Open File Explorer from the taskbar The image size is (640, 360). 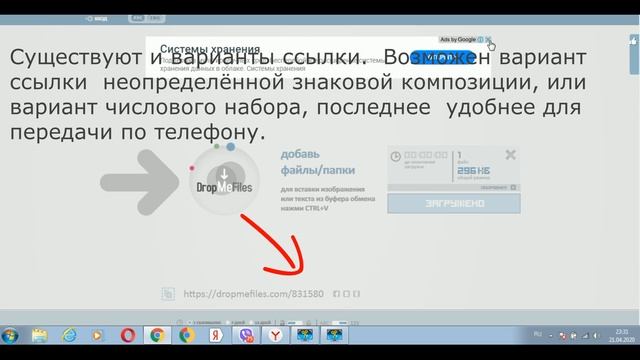(x=40, y=336)
